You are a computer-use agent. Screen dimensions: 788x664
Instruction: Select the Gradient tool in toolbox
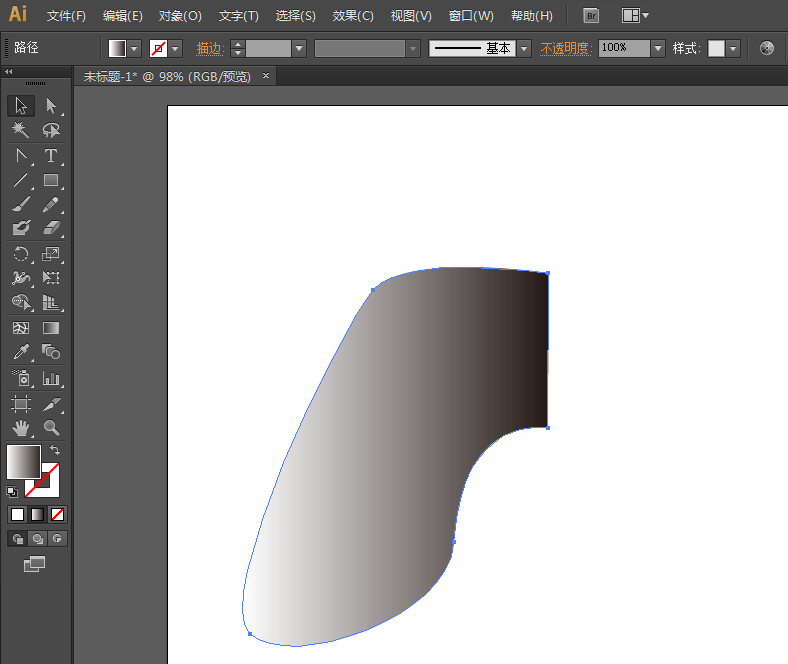51,327
